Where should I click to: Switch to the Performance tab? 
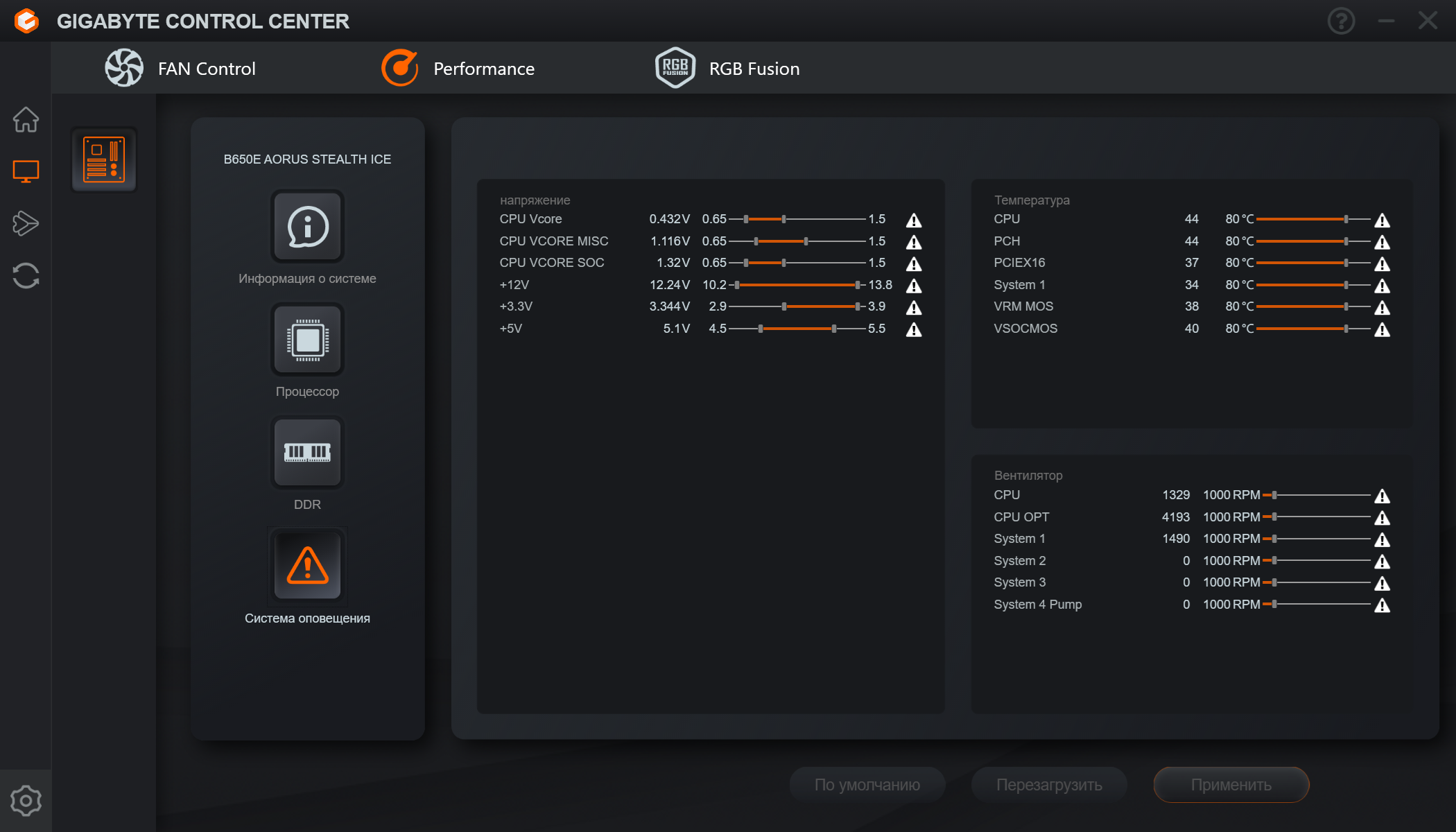[x=458, y=69]
